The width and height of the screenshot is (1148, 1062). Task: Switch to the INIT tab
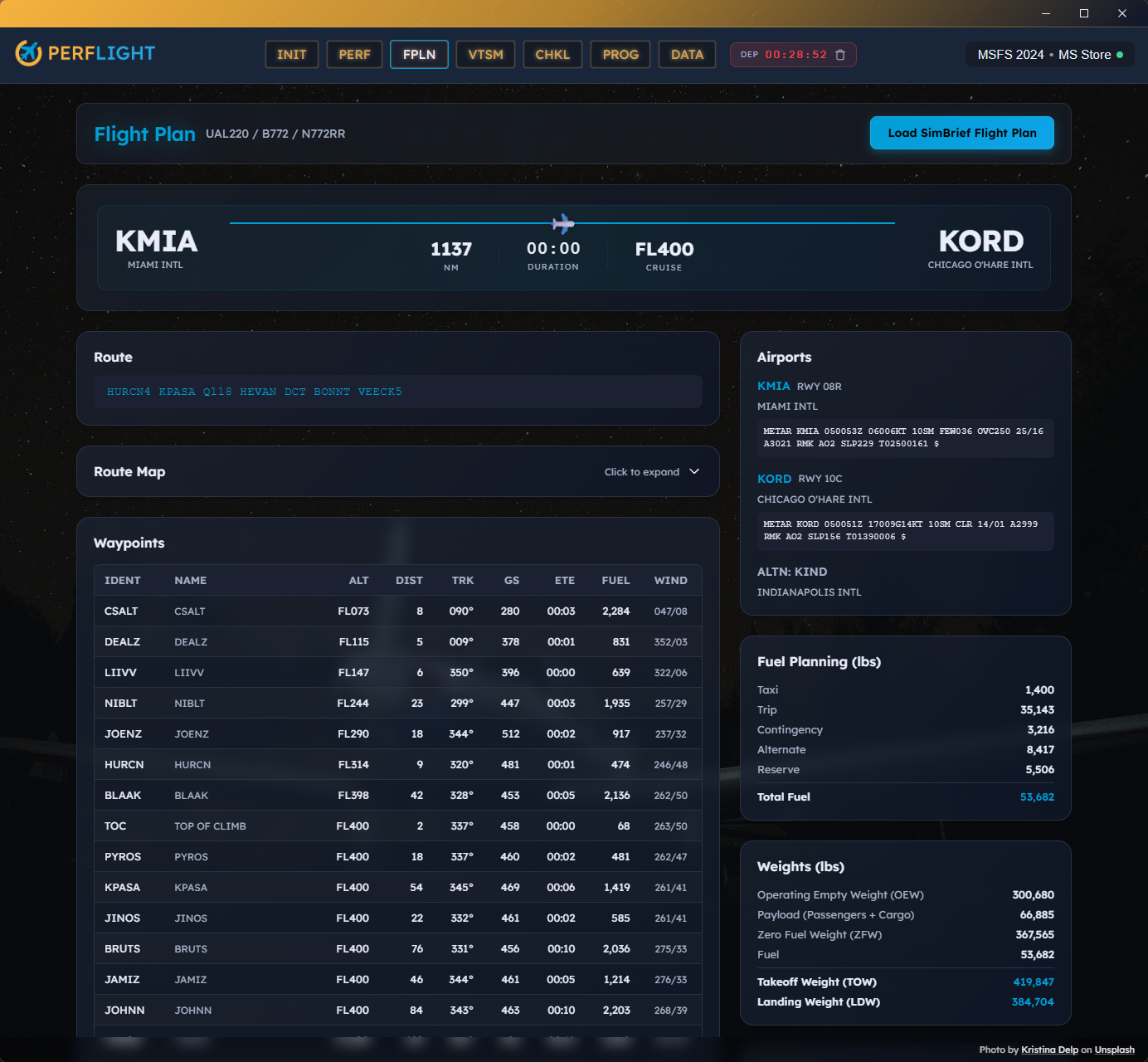coord(291,54)
